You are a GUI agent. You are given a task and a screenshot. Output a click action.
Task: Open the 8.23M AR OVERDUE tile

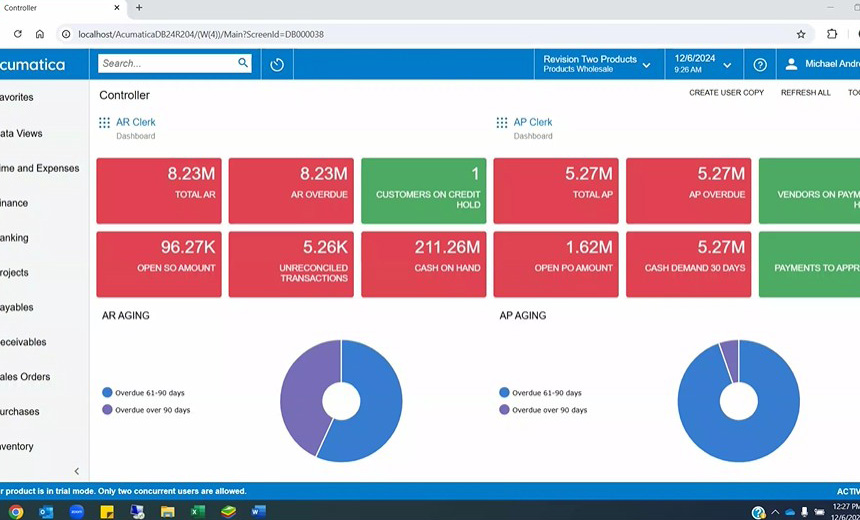click(x=291, y=191)
